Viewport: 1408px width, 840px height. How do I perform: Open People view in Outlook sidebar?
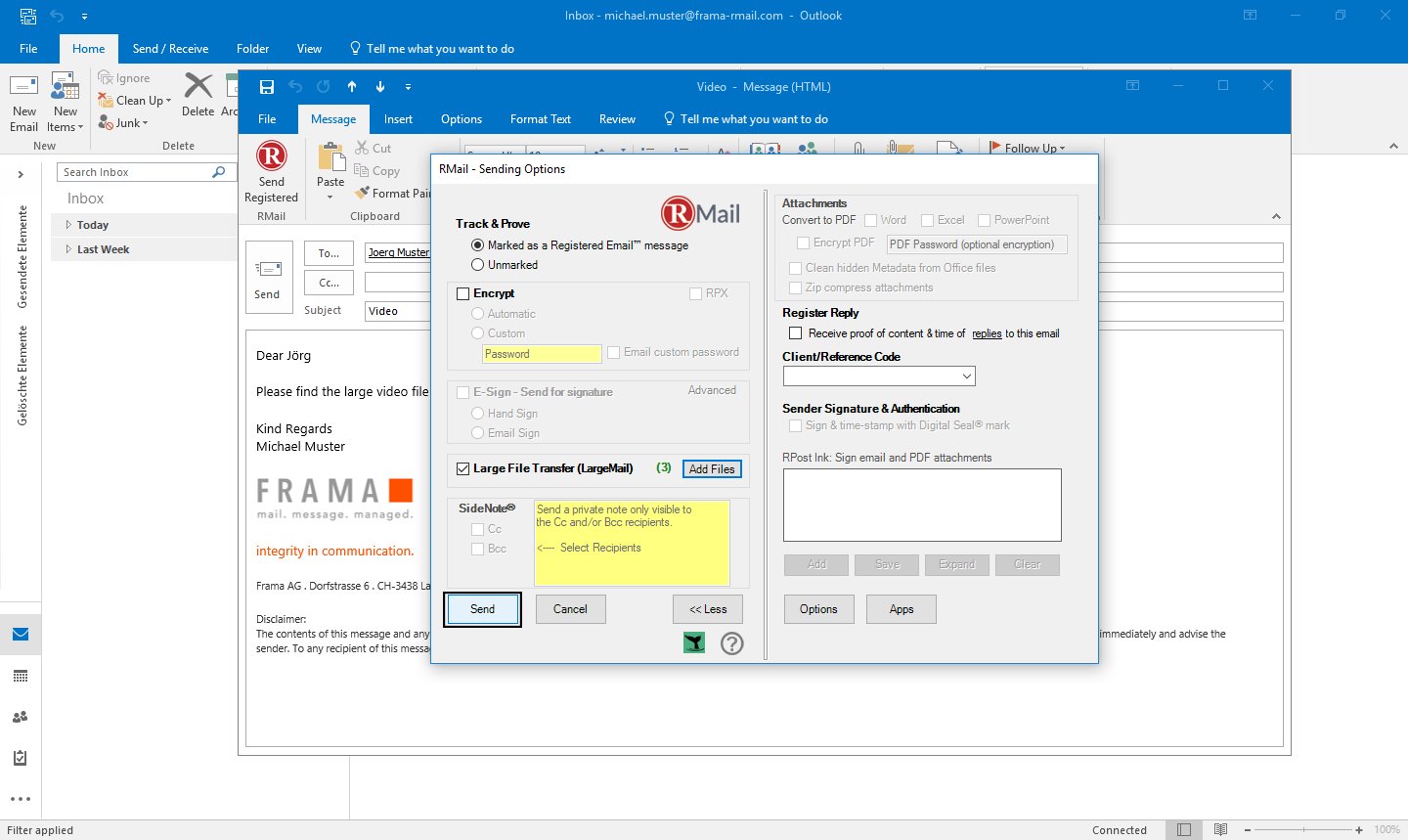(x=21, y=717)
